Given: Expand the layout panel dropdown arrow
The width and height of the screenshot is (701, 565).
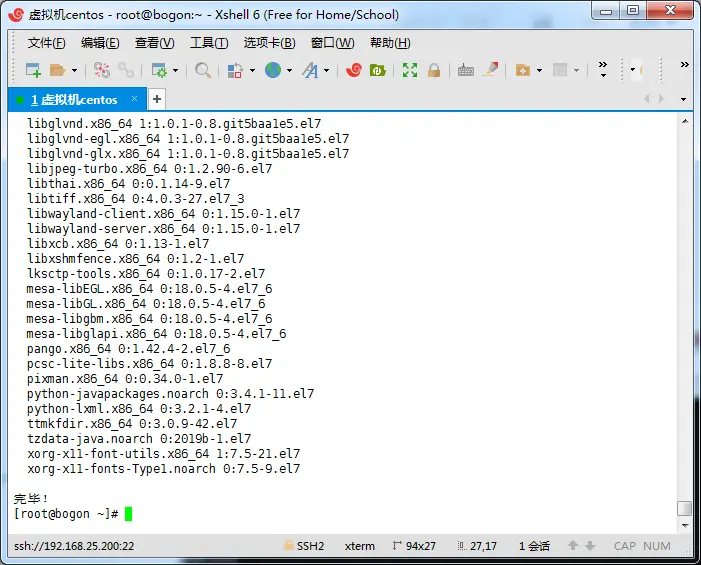Looking at the screenshot, I should coord(576,70).
